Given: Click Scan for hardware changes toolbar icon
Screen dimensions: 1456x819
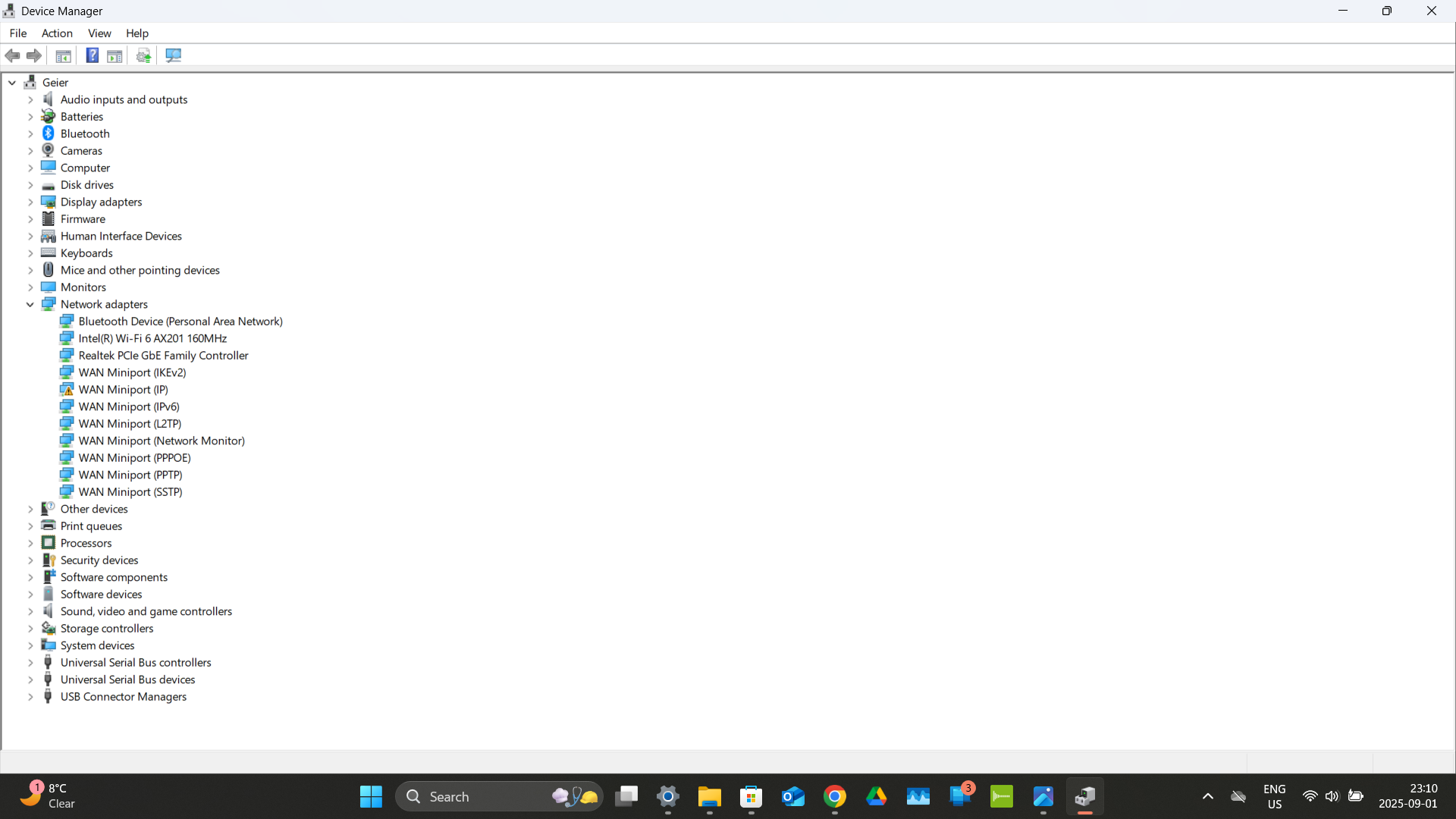Looking at the screenshot, I should click(174, 55).
